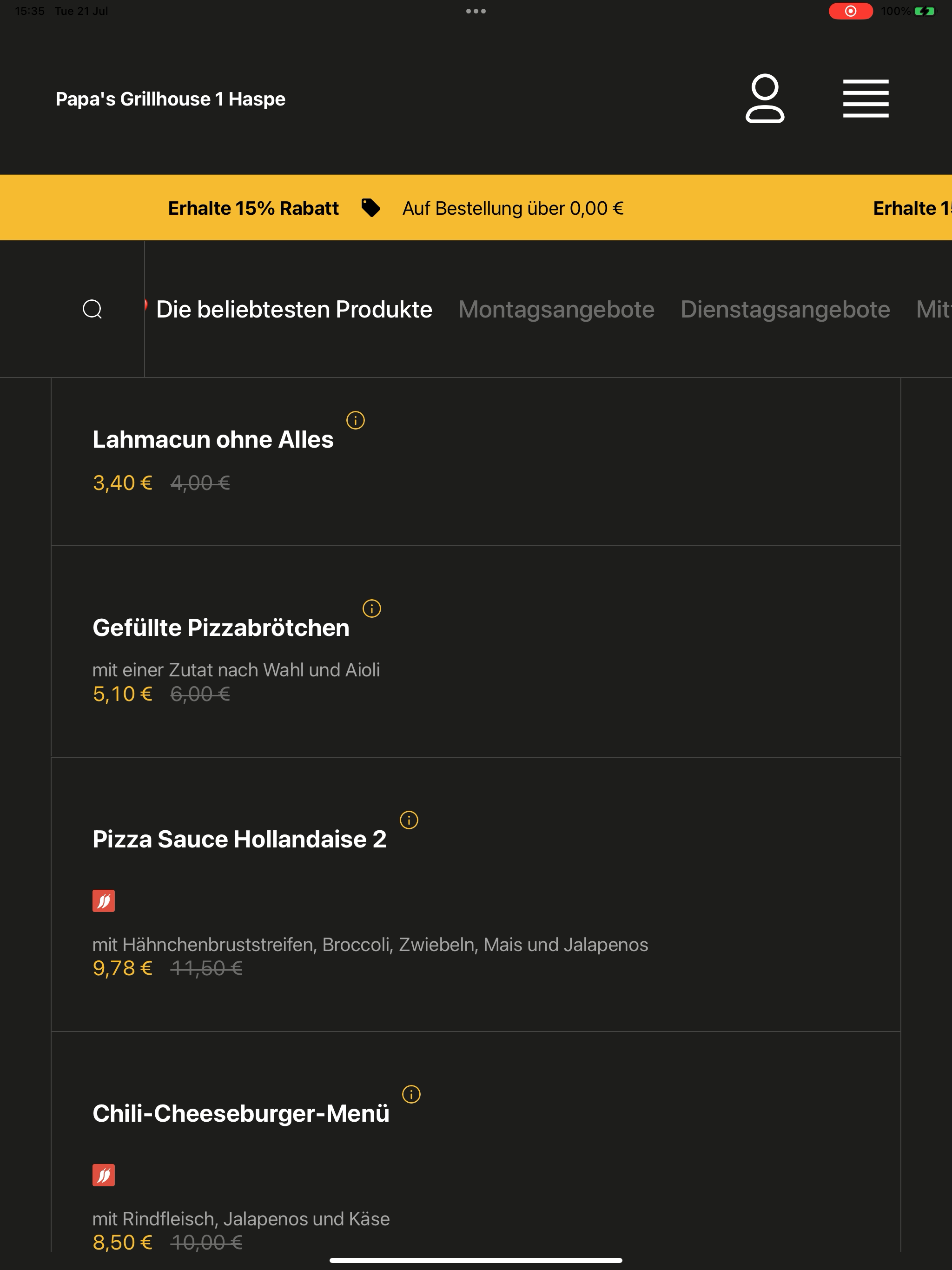Tap the struck-through 6,00 € price
The height and width of the screenshot is (1270, 952).
coord(200,694)
